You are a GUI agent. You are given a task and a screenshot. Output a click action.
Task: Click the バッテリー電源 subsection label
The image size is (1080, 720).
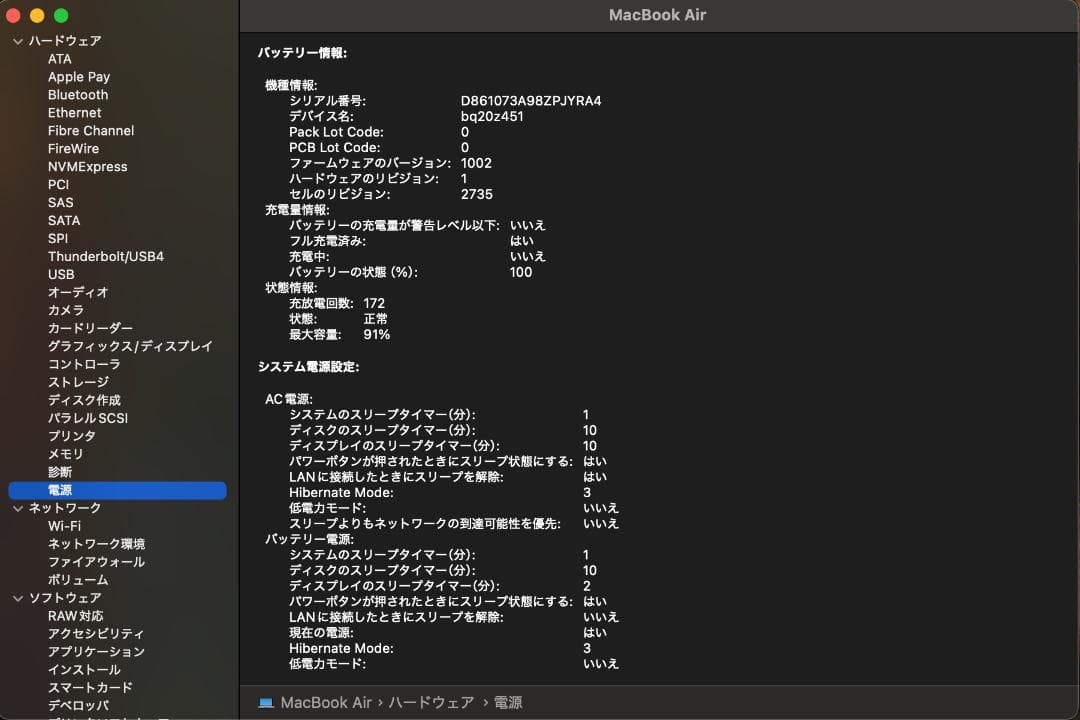(309, 539)
